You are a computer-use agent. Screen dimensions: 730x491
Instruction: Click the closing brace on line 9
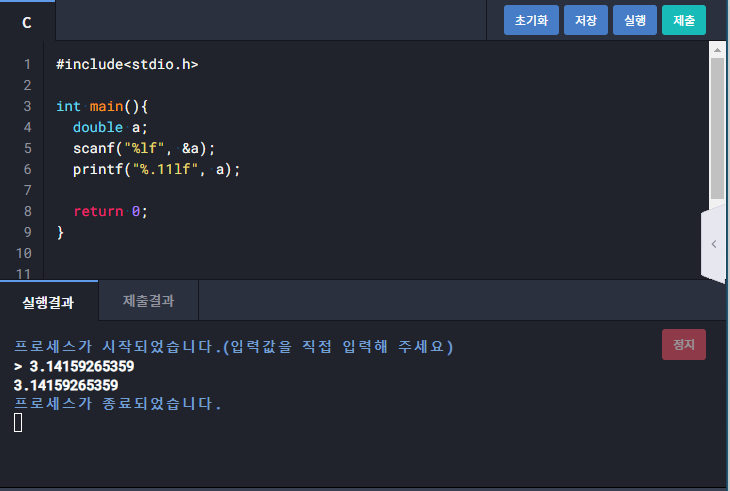coord(60,232)
